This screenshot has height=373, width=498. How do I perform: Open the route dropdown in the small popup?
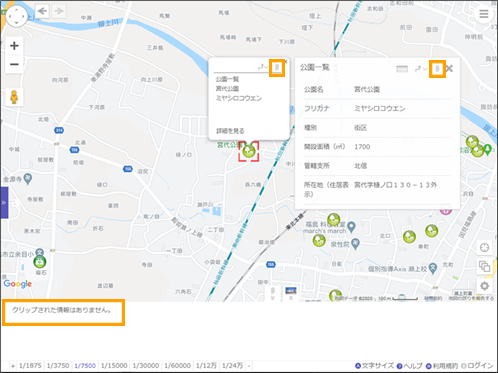tap(263, 67)
